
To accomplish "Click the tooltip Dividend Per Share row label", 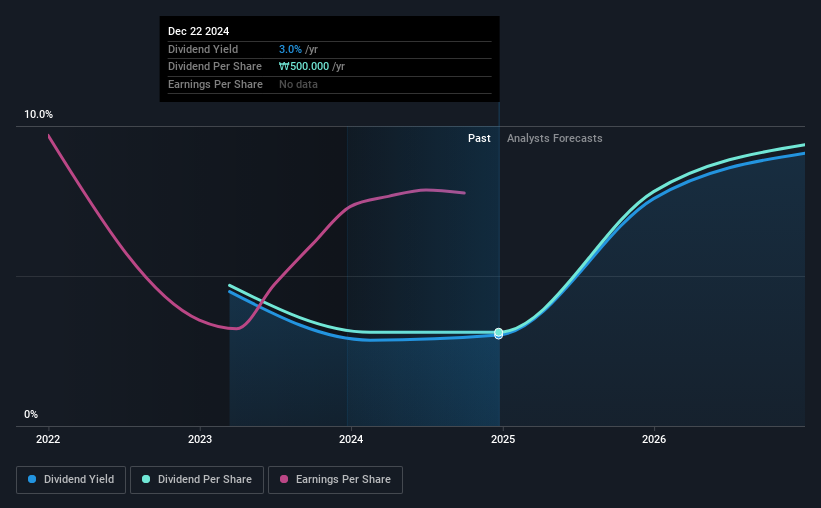I will pos(215,67).
